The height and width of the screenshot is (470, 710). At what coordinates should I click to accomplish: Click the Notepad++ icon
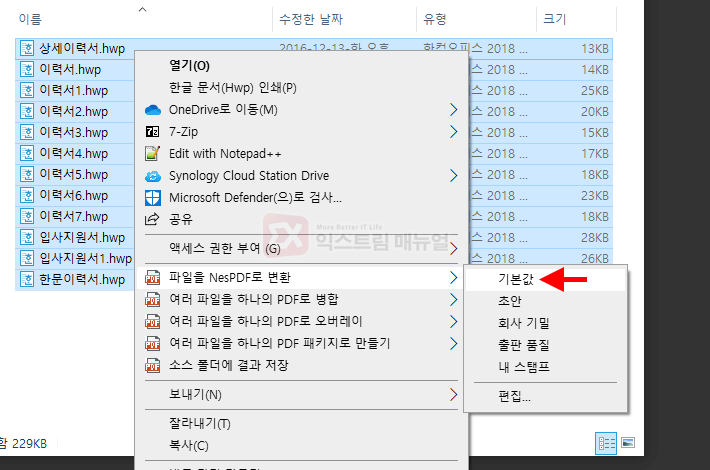152,153
